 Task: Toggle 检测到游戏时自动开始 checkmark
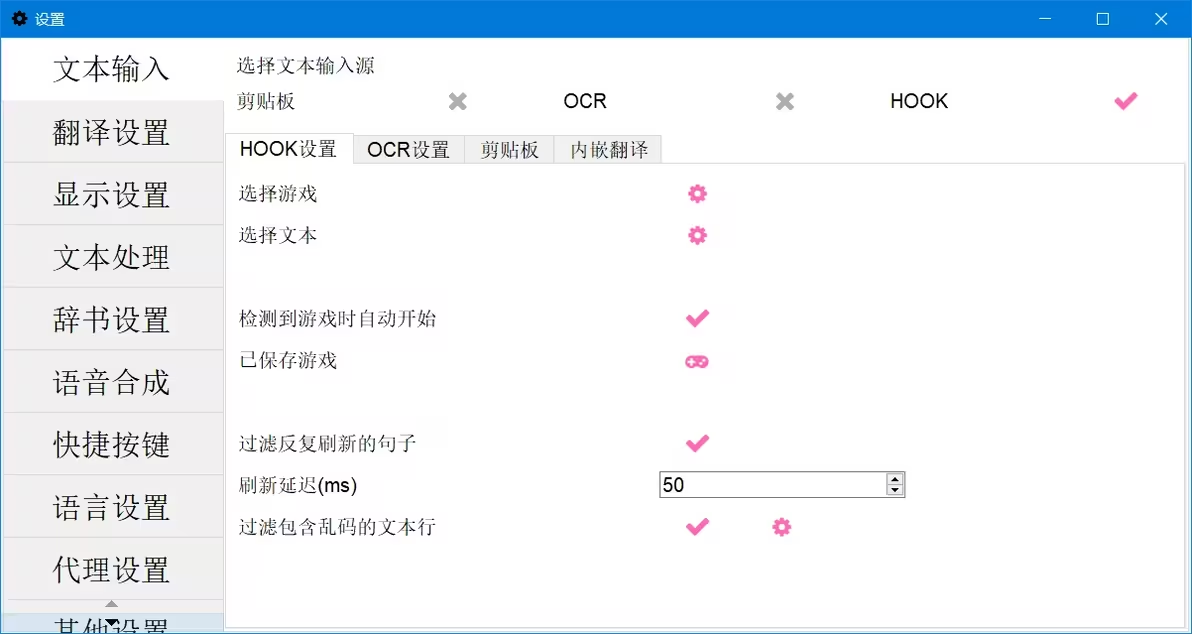point(697,319)
